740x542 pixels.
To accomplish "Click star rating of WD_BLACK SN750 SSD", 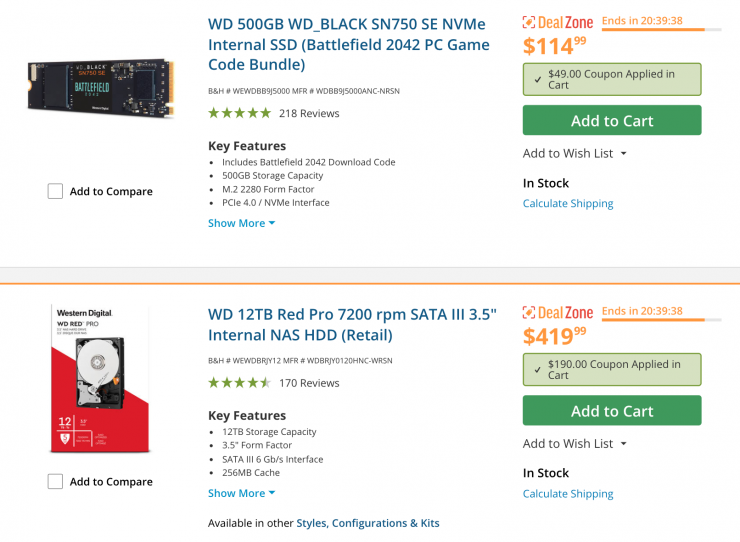I will click(x=239, y=113).
